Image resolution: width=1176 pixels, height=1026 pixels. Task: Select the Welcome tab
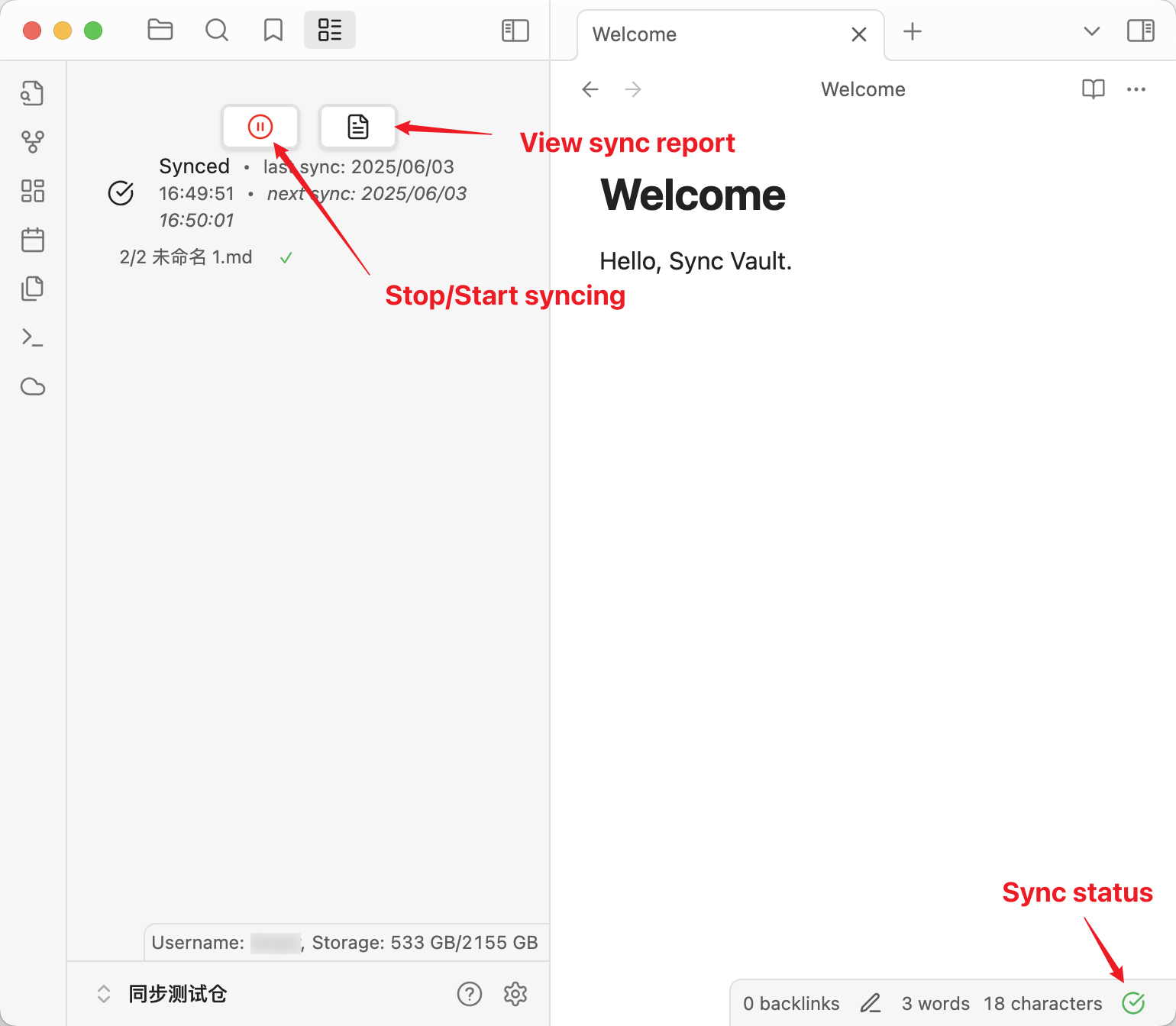pos(635,34)
